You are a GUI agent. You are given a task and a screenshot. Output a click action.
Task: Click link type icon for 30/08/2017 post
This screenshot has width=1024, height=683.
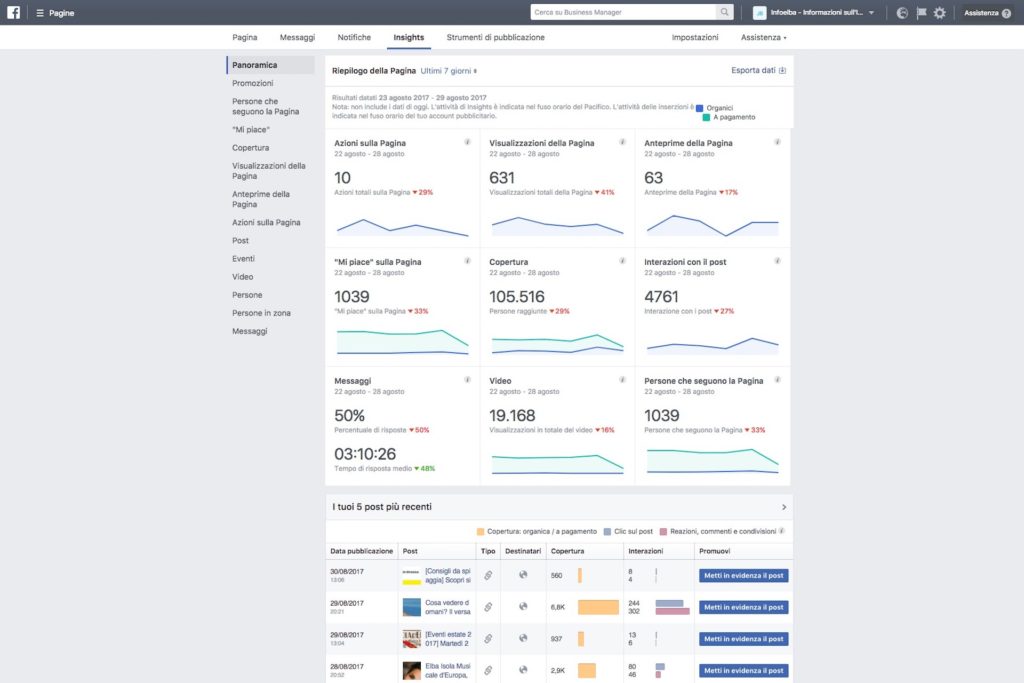(488, 575)
